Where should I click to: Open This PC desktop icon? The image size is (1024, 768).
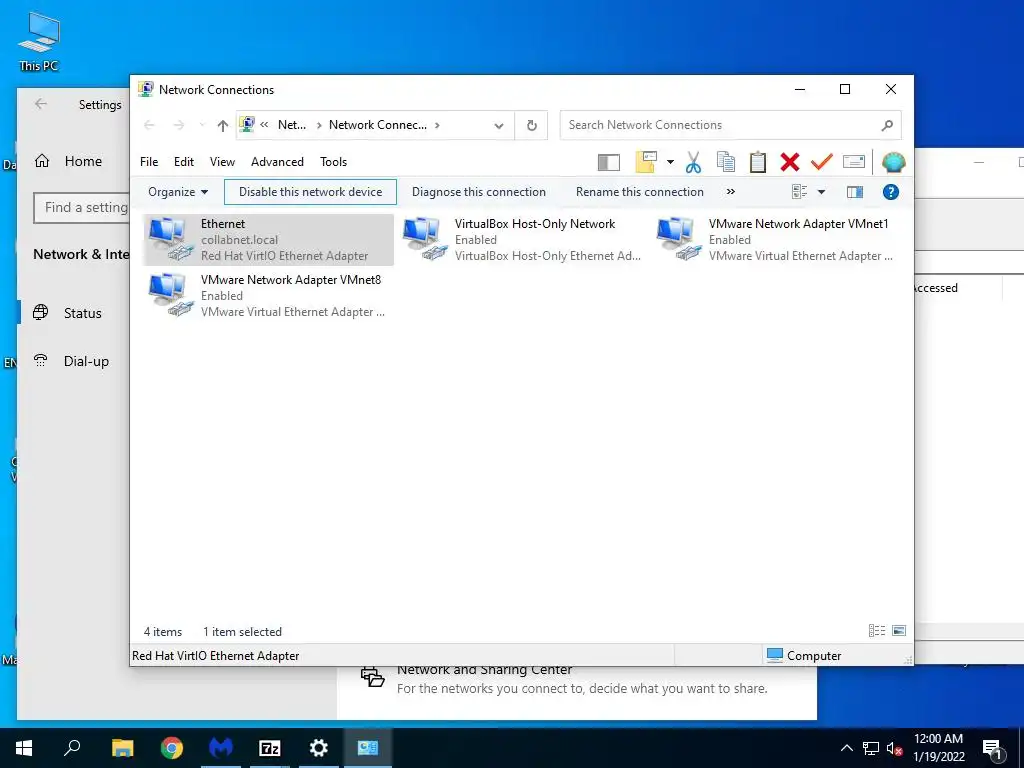[38, 40]
